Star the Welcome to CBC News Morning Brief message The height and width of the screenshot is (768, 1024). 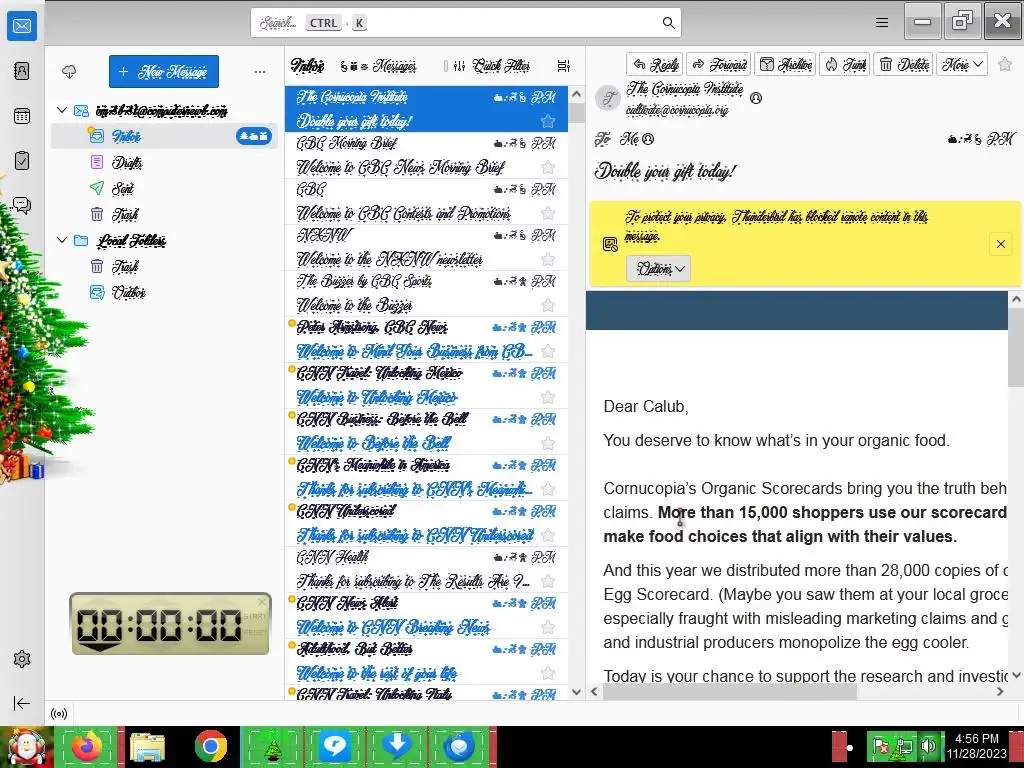(x=548, y=167)
